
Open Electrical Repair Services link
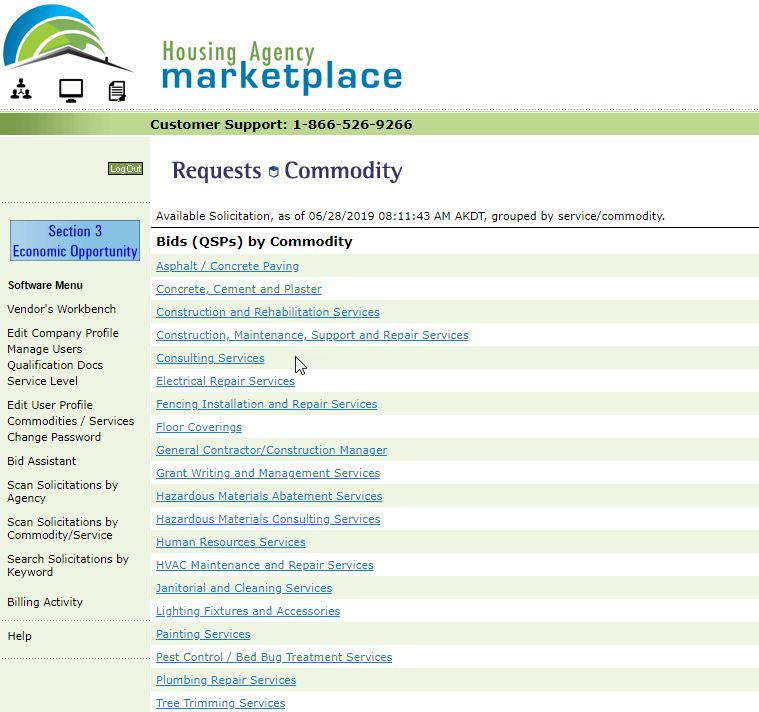tap(225, 381)
